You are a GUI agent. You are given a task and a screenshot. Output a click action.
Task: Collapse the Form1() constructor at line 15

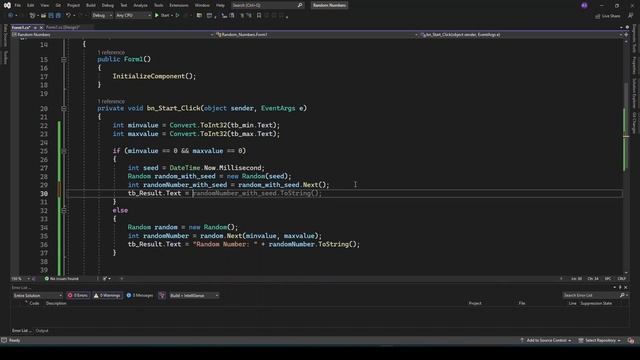(64, 60)
